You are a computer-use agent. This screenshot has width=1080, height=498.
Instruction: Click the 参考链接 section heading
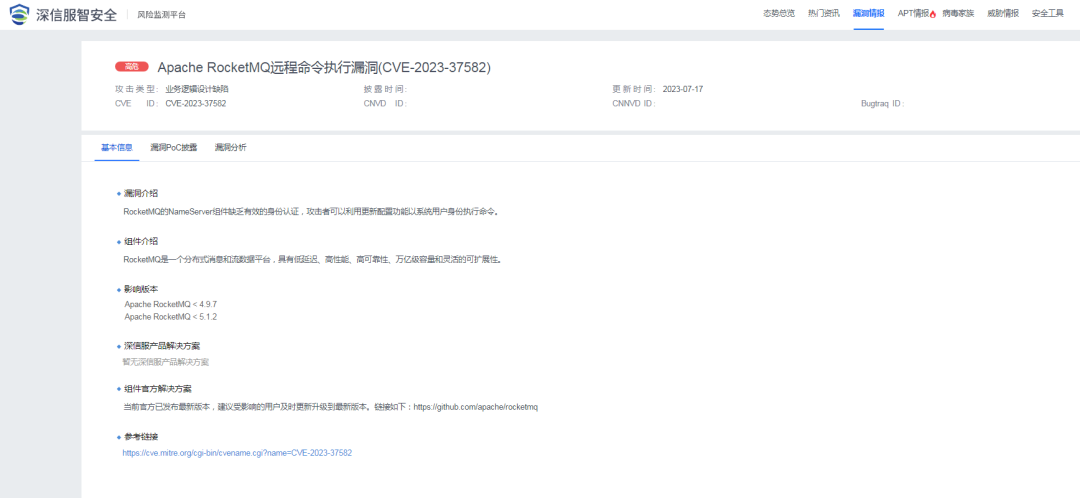(x=141, y=437)
